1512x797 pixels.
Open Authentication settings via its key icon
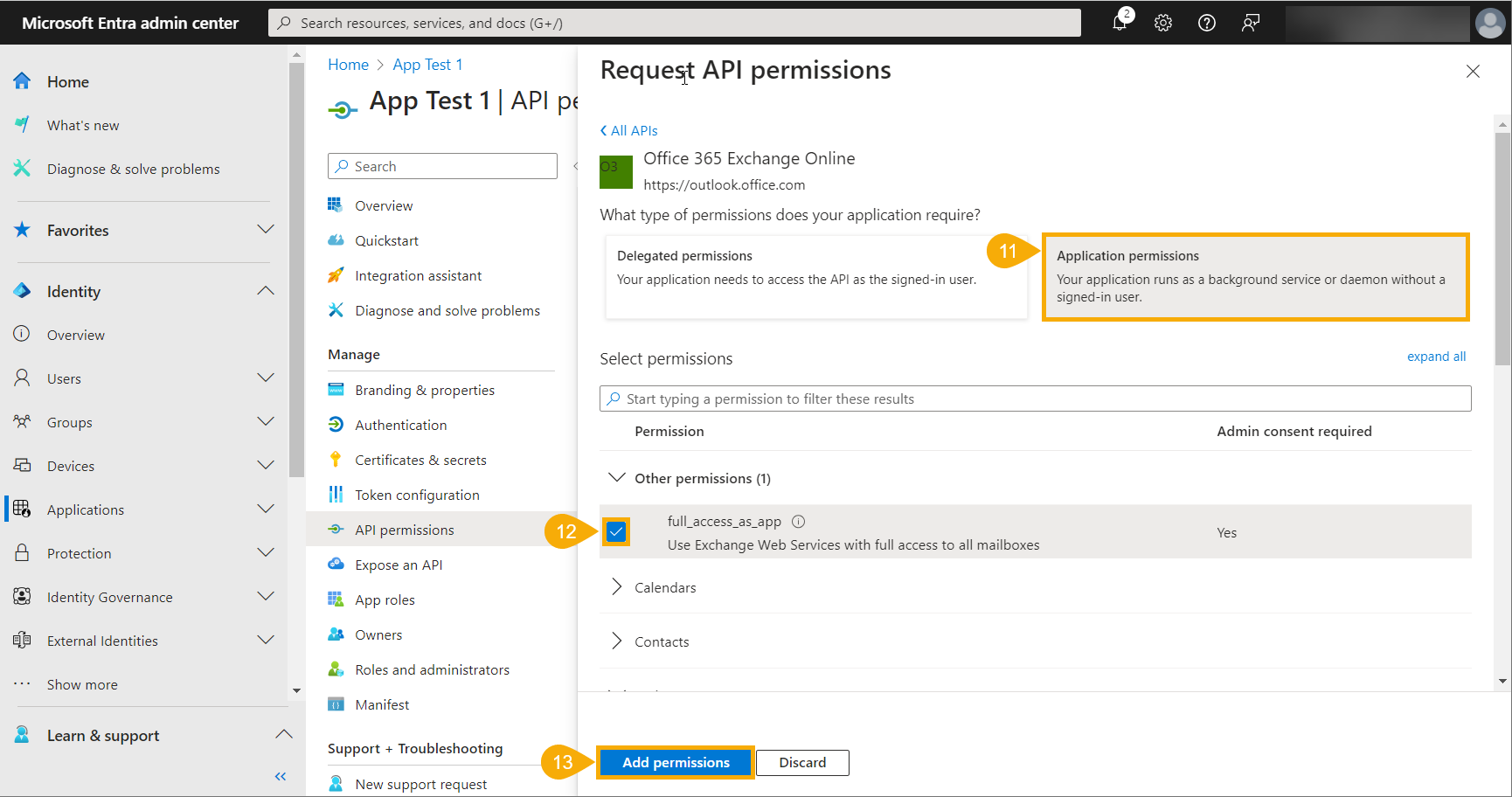tap(336, 424)
